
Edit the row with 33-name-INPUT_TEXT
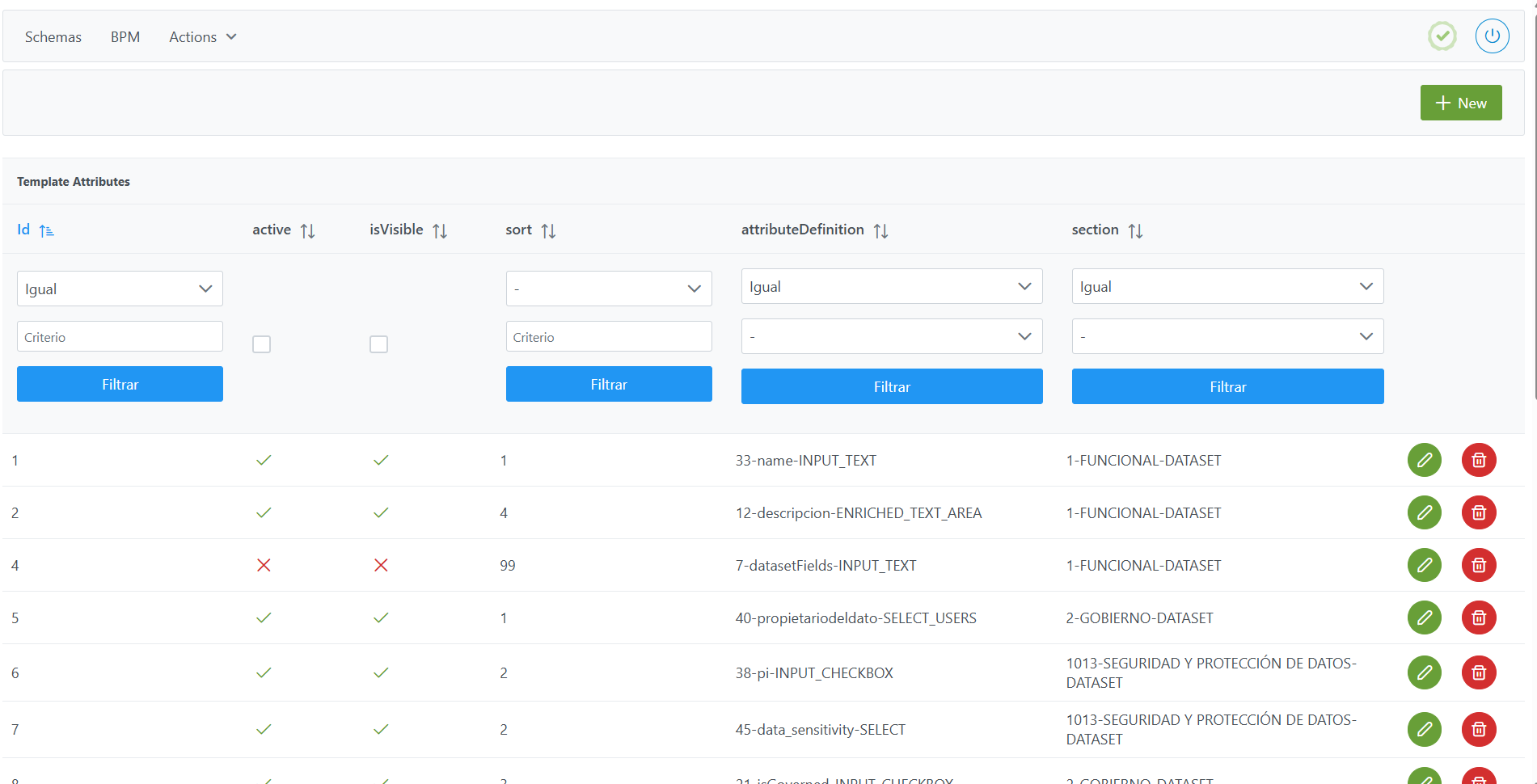1424,460
